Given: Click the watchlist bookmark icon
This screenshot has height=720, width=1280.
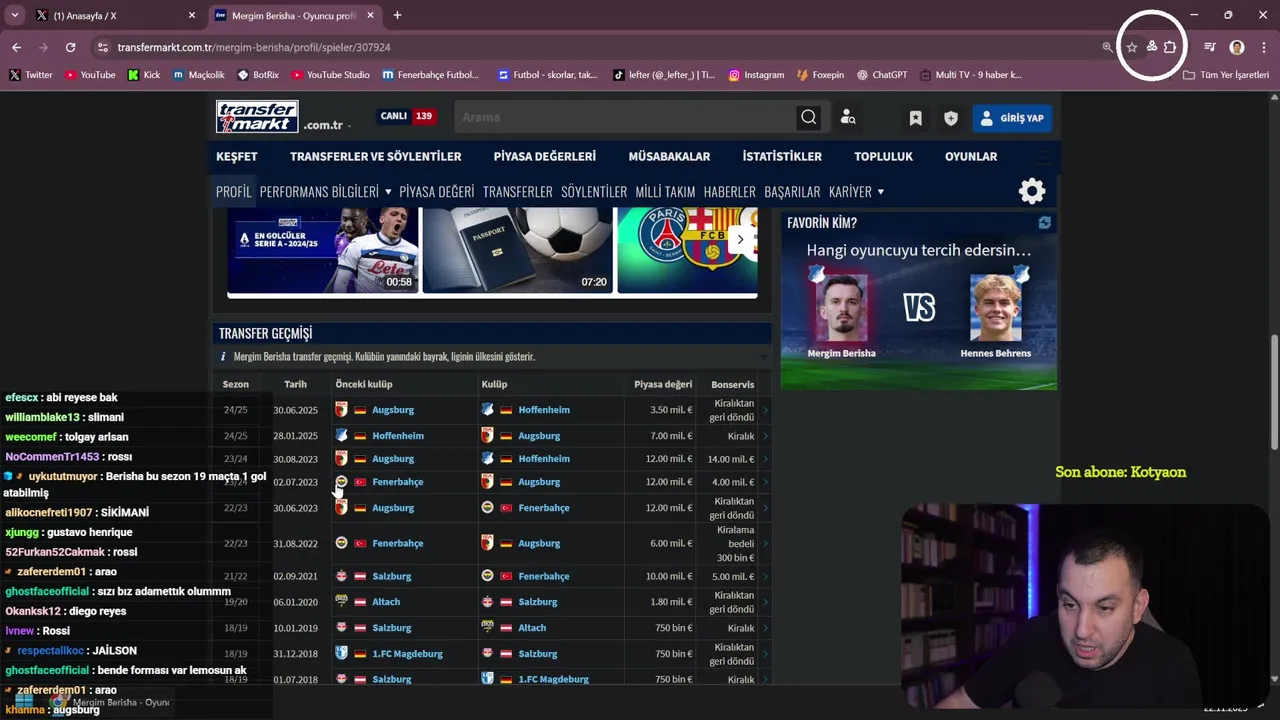Looking at the screenshot, I should pos(915,118).
